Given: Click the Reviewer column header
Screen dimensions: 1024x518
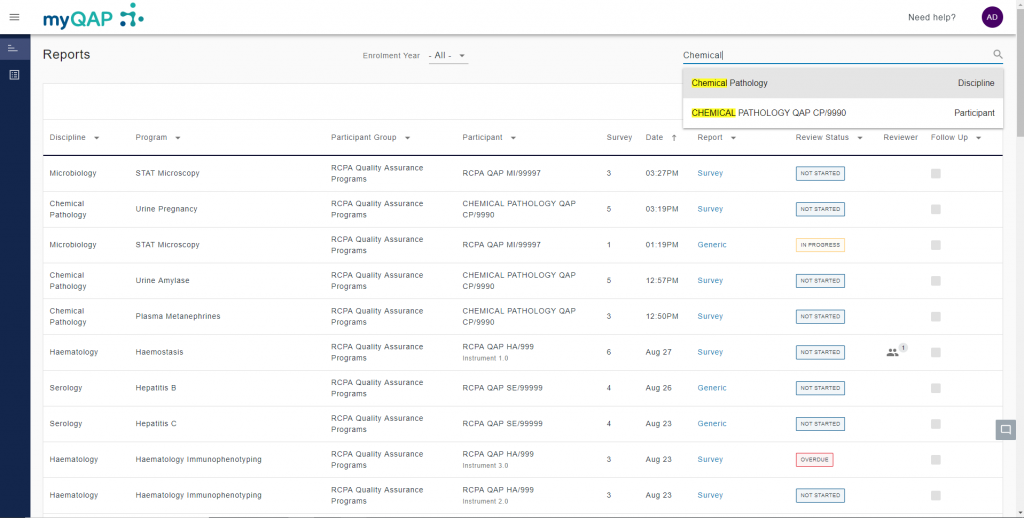Looking at the screenshot, I should pyautogui.click(x=901, y=138).
